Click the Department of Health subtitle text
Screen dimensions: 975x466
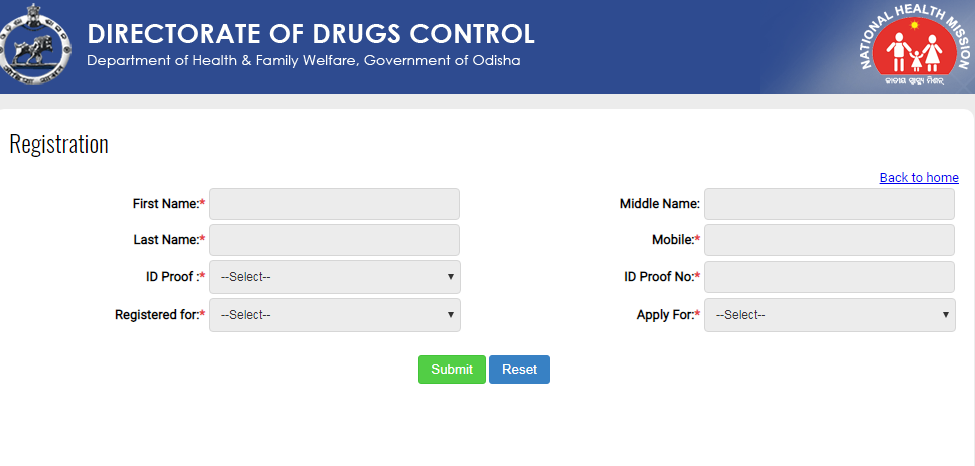click(303, 61)
